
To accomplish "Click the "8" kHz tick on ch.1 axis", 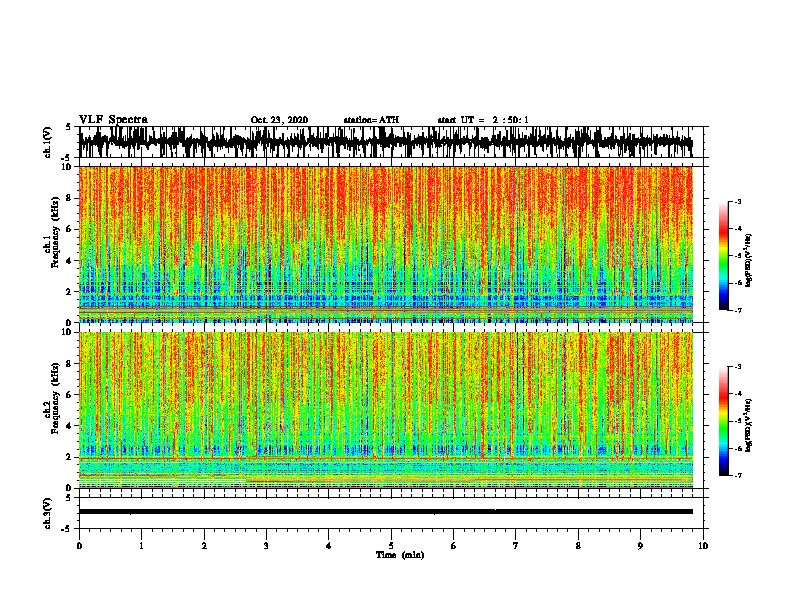I will click(70, 198).
